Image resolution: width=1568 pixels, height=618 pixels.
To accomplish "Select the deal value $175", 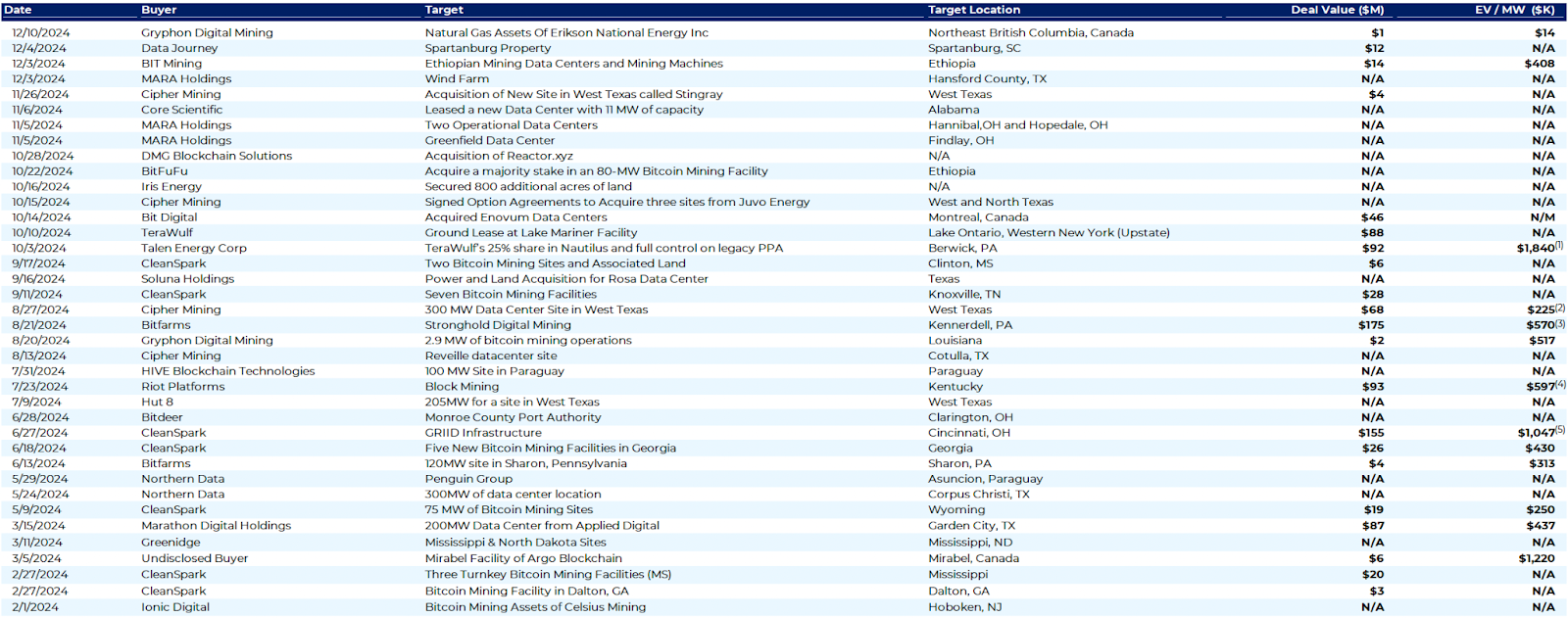I will (x=1371, y=325).
